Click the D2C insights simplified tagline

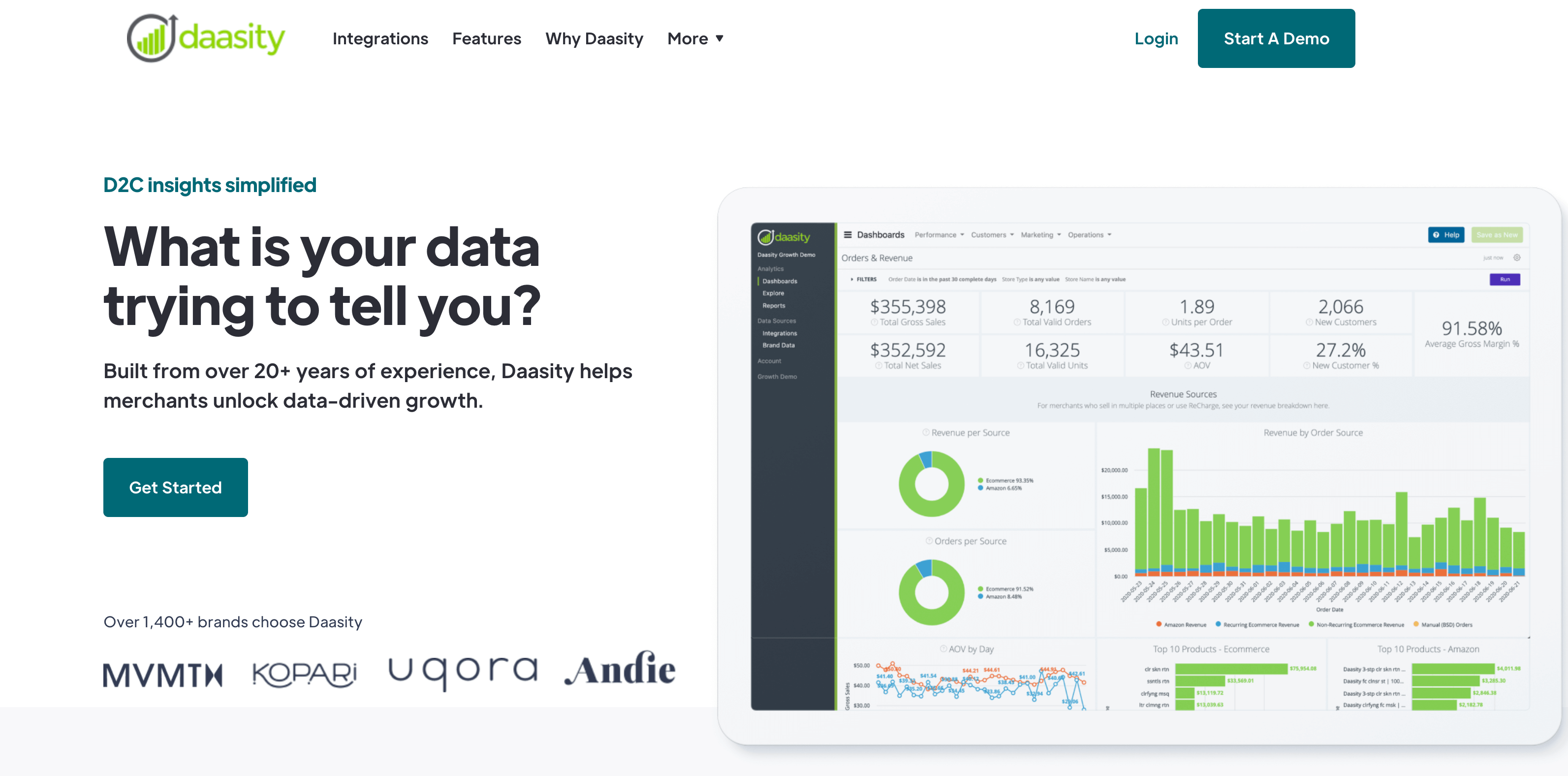coord(210,185)
